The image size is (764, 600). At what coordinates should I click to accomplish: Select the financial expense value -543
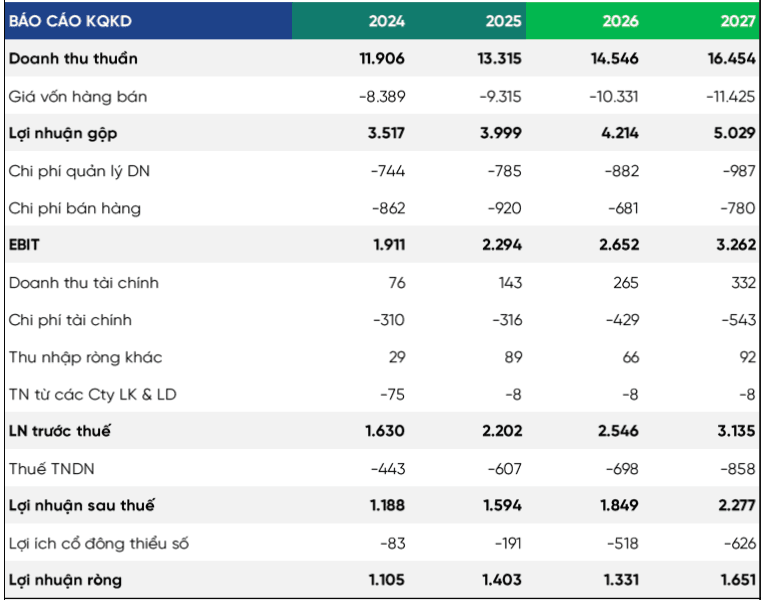click(x=739, y=320)
